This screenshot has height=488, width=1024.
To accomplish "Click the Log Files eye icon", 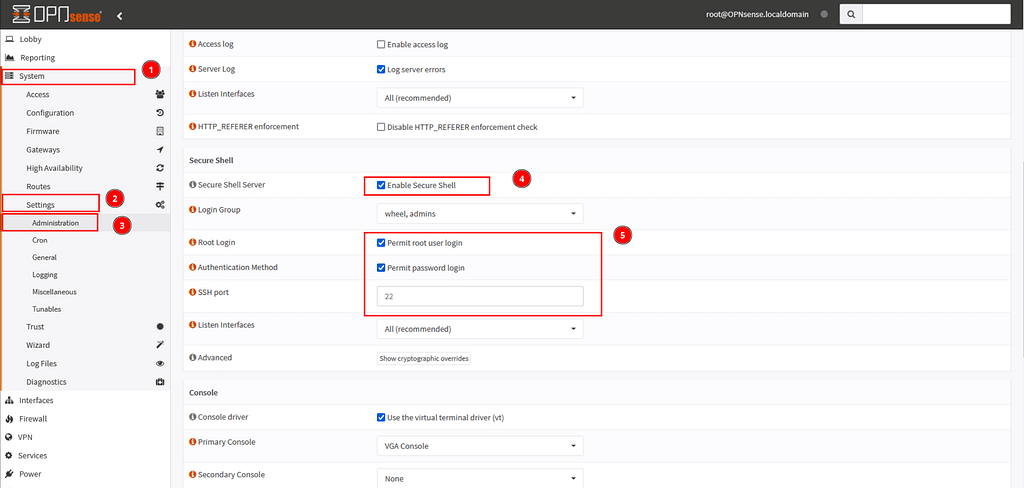I will coord(160,364).
